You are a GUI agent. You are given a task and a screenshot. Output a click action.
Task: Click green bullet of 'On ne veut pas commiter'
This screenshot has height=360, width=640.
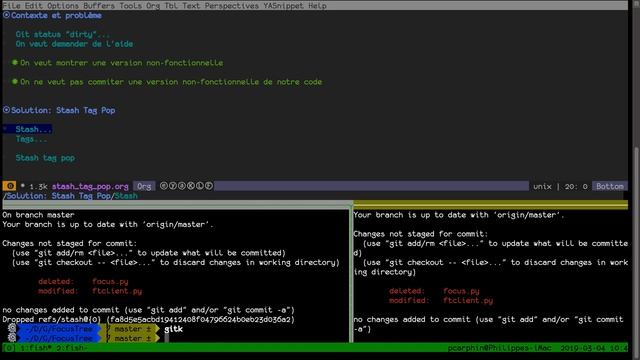(x=15, y=81)
